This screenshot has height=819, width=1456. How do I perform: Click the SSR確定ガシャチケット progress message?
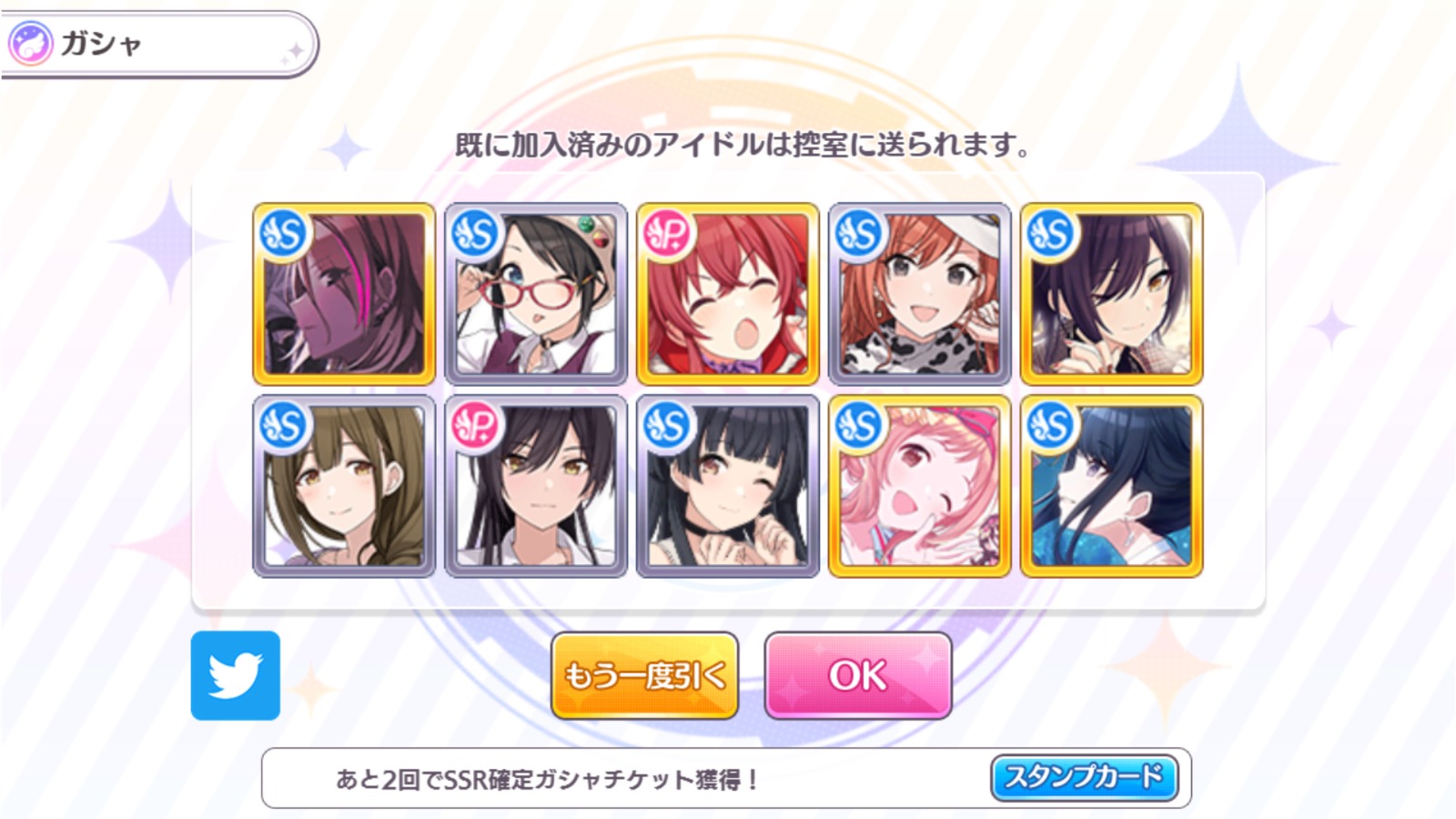[547, 780]
